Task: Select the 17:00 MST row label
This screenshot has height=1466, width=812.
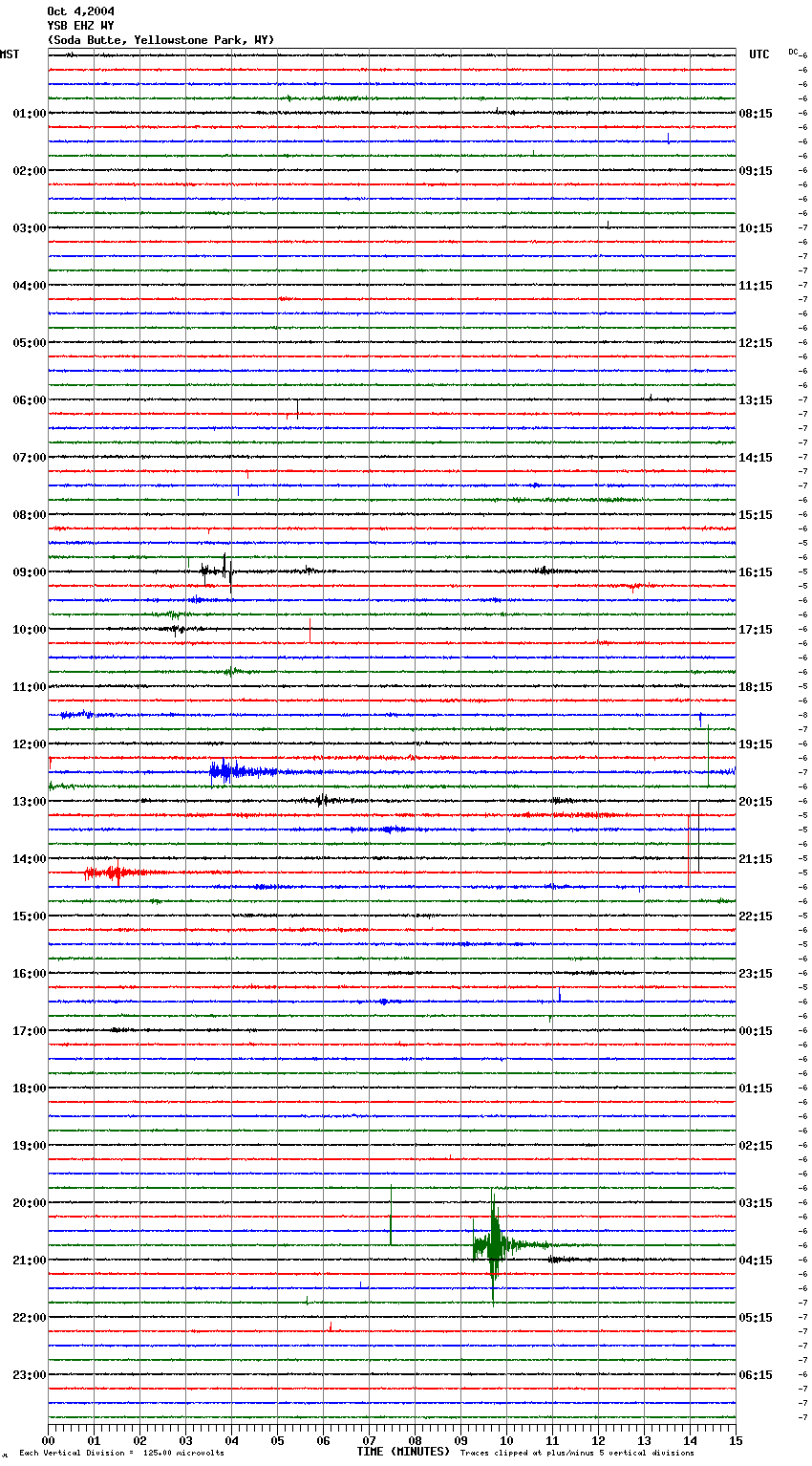Action: point(29,1031)
